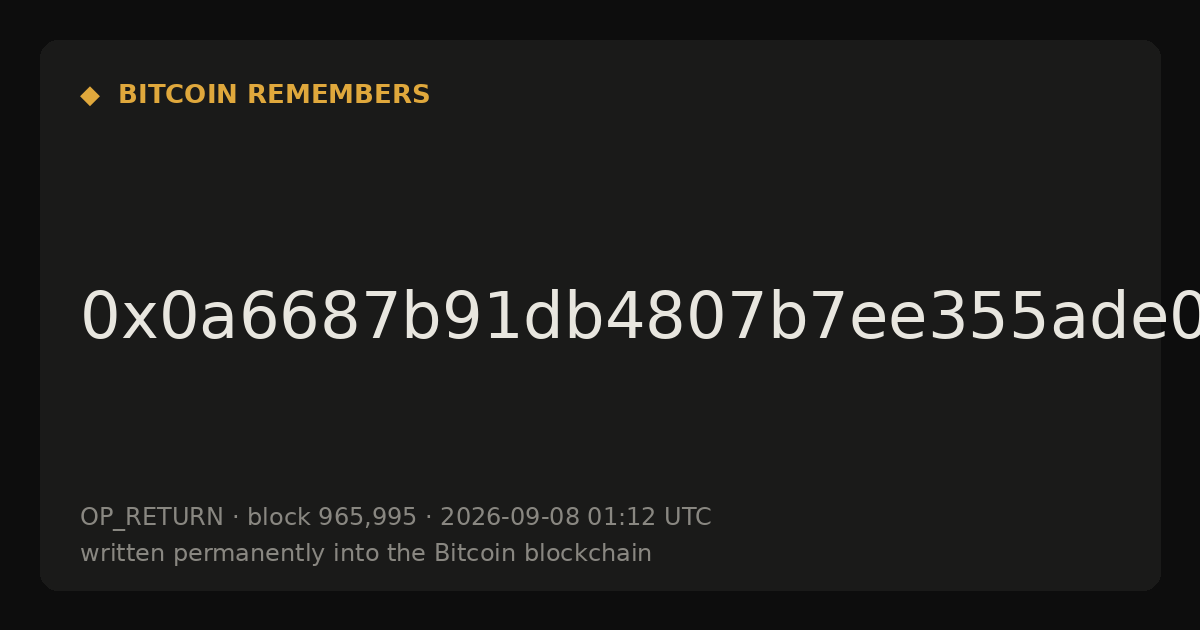
Task: Select the large hex string message
Action: click(640, 318)
